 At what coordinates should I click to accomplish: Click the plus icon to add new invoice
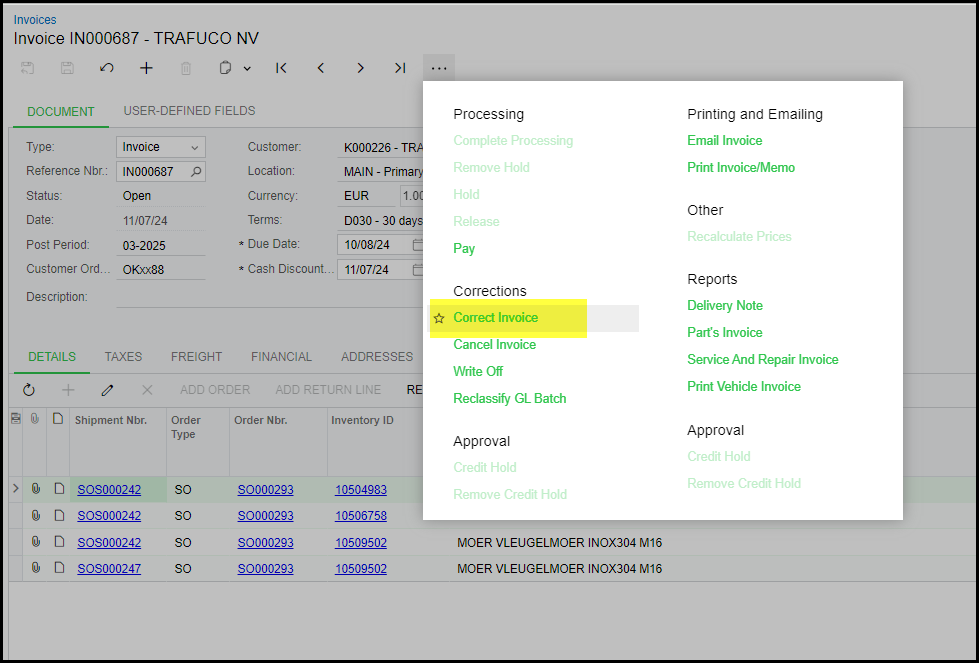146,68
